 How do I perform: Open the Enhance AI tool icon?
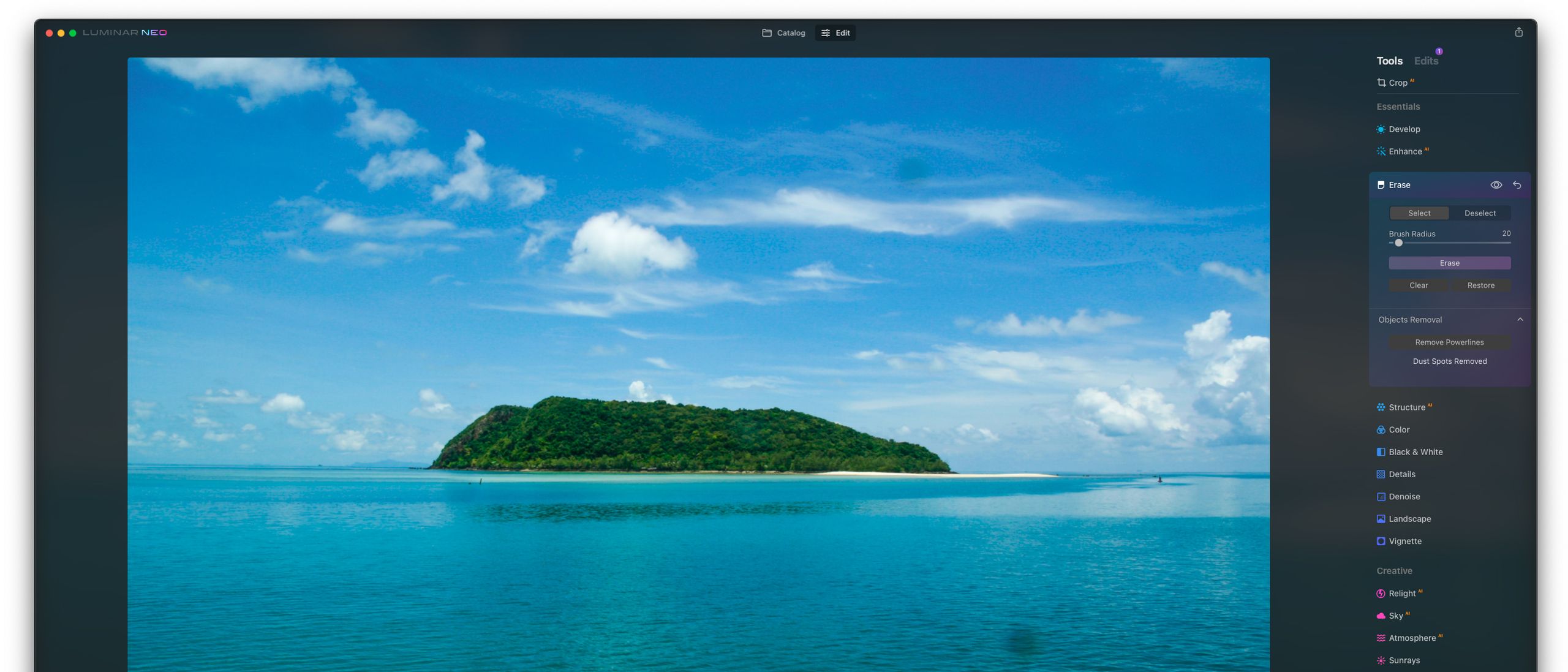1381,151
